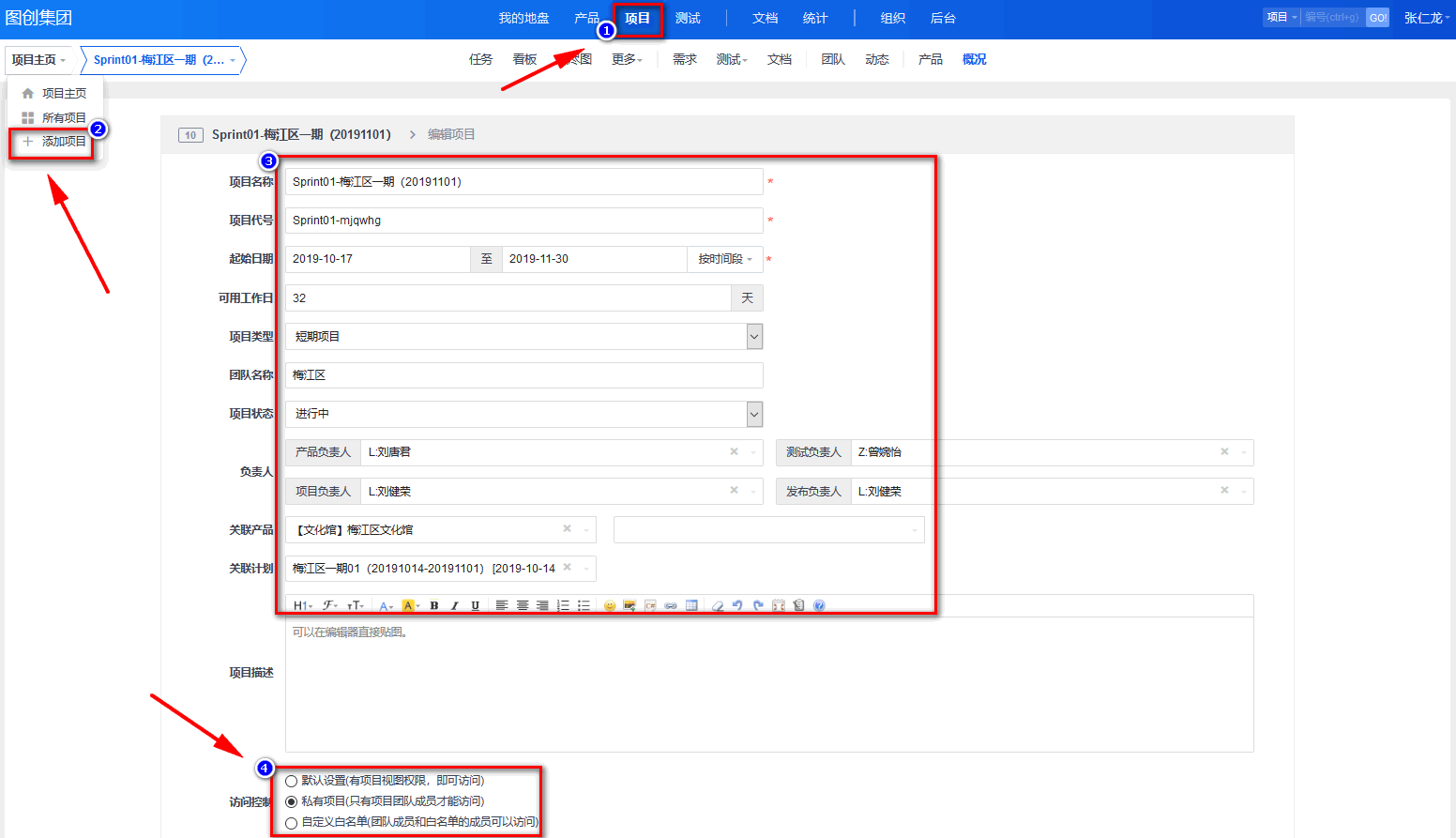Undo last edit in editor
Viewport: 1456px width, 838px height.
point(737,606)
